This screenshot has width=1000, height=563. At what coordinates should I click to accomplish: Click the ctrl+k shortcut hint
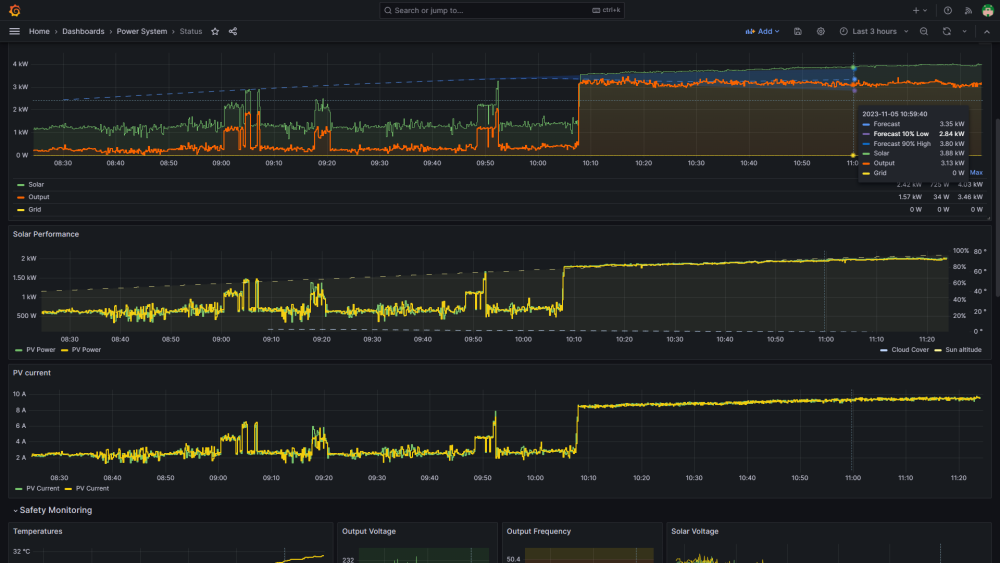(x=606, y=10)
